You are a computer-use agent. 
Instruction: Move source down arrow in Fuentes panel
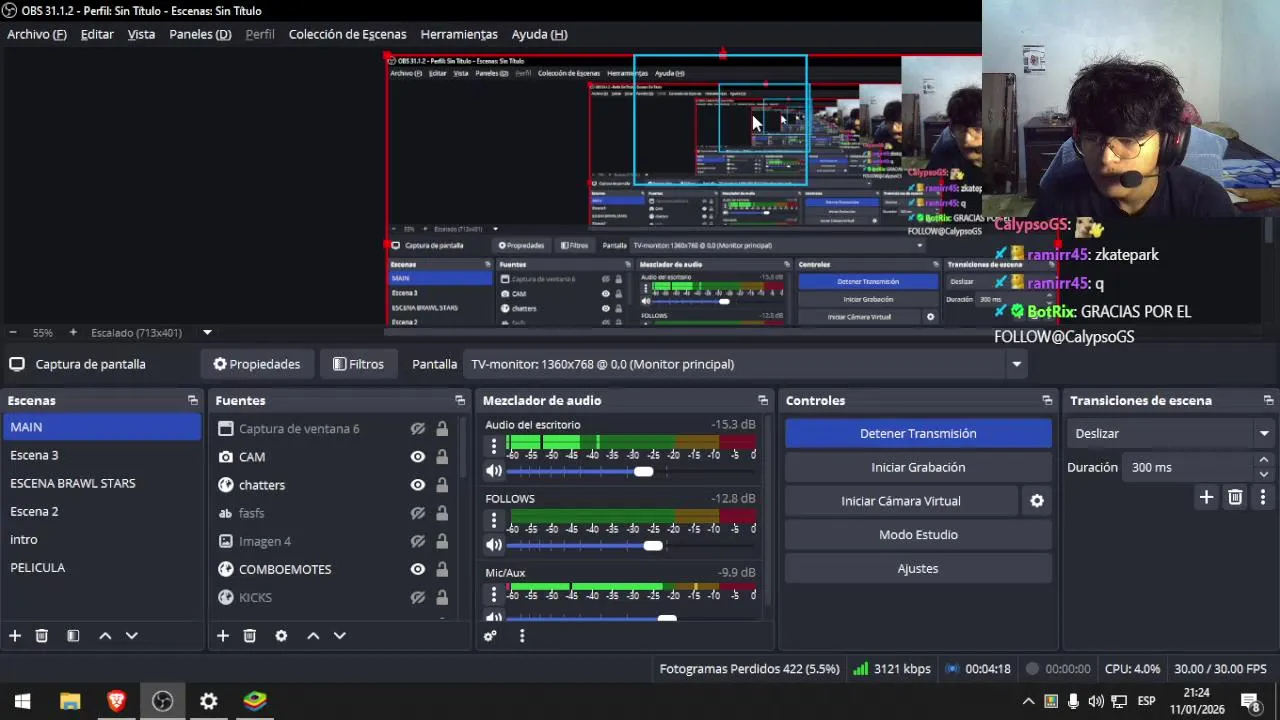(340, 636)
